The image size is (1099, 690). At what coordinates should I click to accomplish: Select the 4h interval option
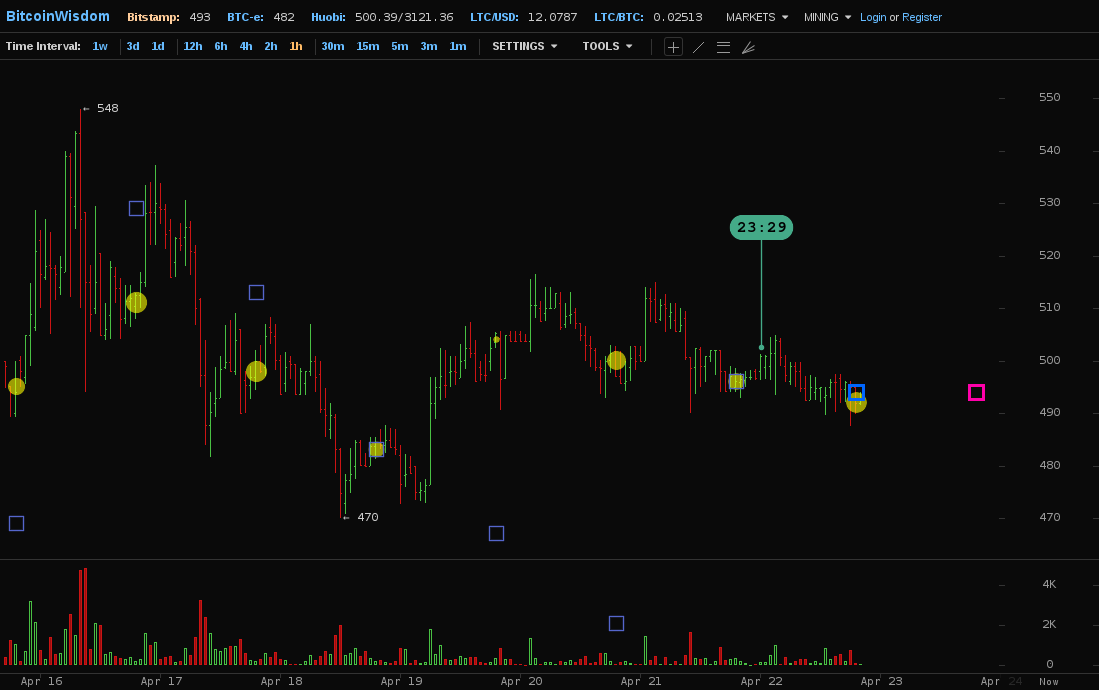pos(245,46)
